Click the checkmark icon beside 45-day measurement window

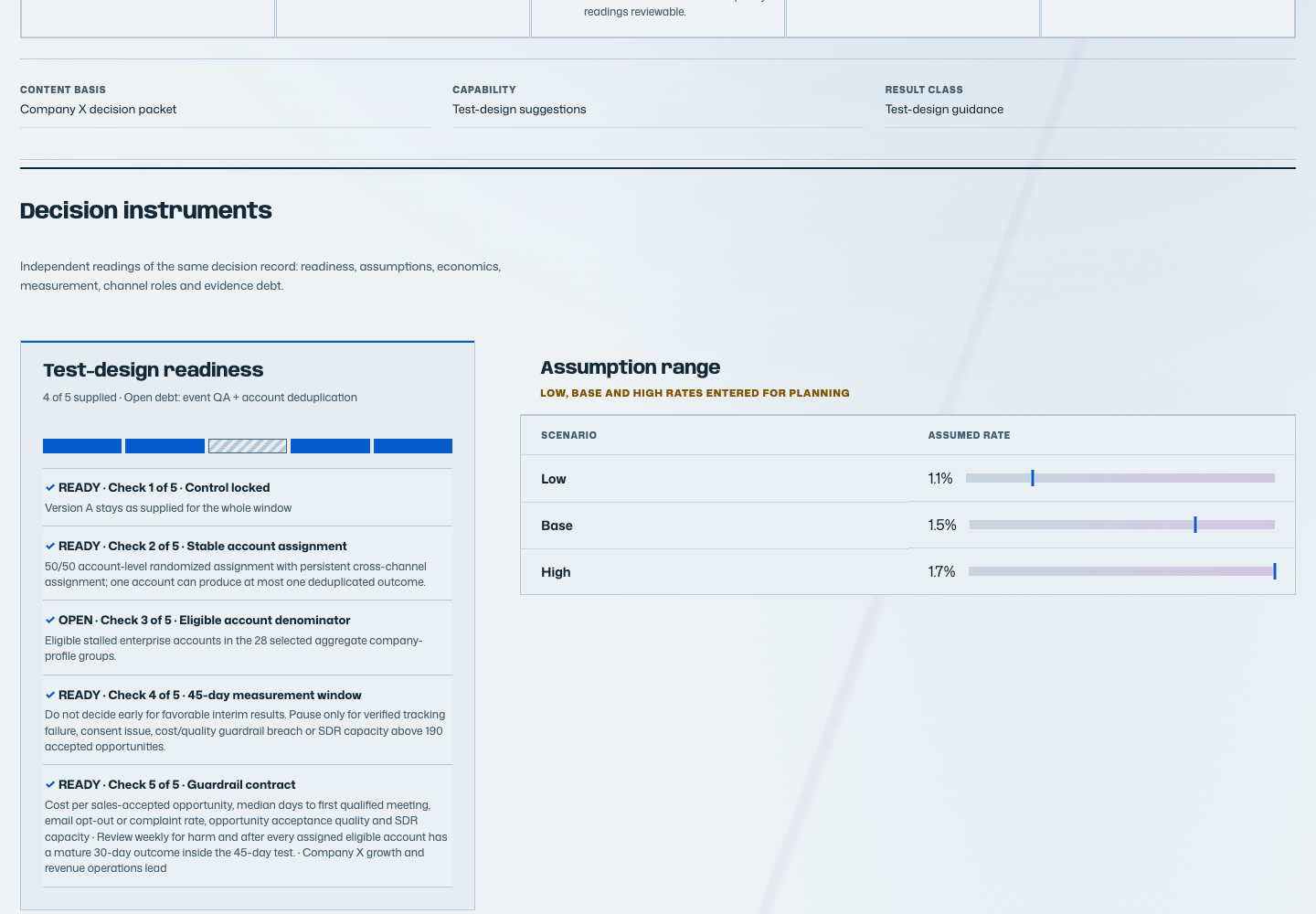pyautogui.click(x=50, y=696)
